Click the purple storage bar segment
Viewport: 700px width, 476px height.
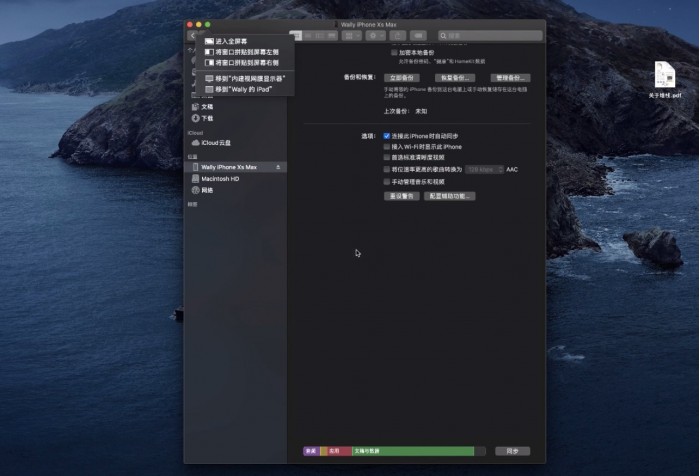pyautogui.click(x=312, y=451)
